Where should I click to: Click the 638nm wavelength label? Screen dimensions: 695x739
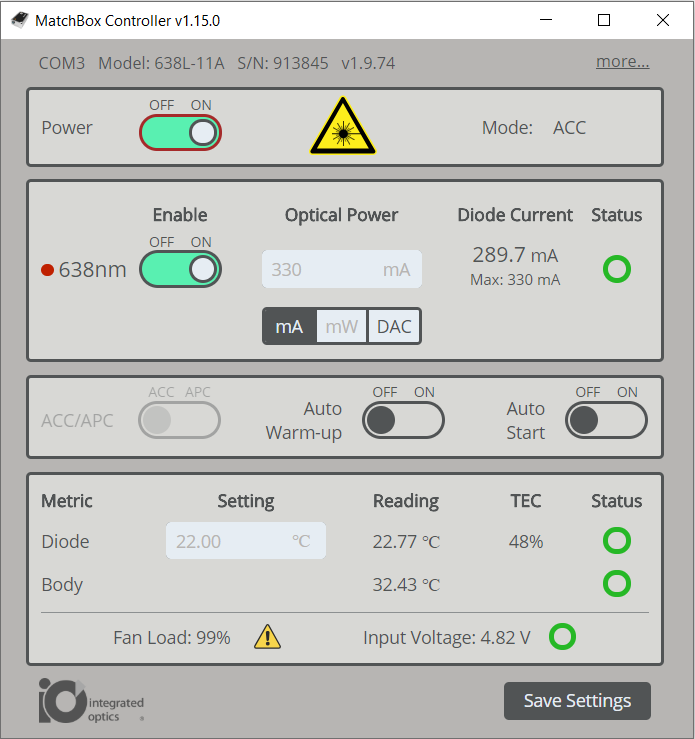92,270
